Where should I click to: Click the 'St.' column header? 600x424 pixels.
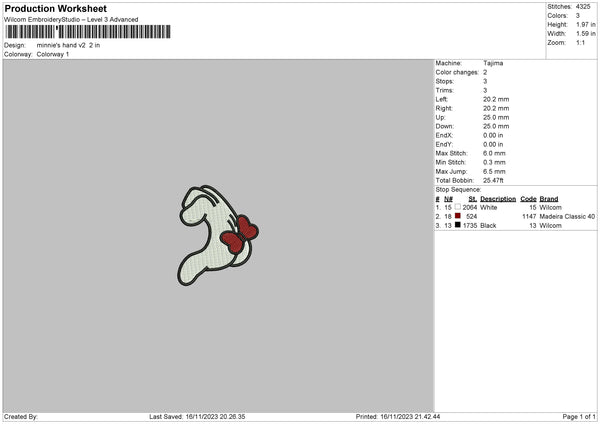tap(473, 199)
